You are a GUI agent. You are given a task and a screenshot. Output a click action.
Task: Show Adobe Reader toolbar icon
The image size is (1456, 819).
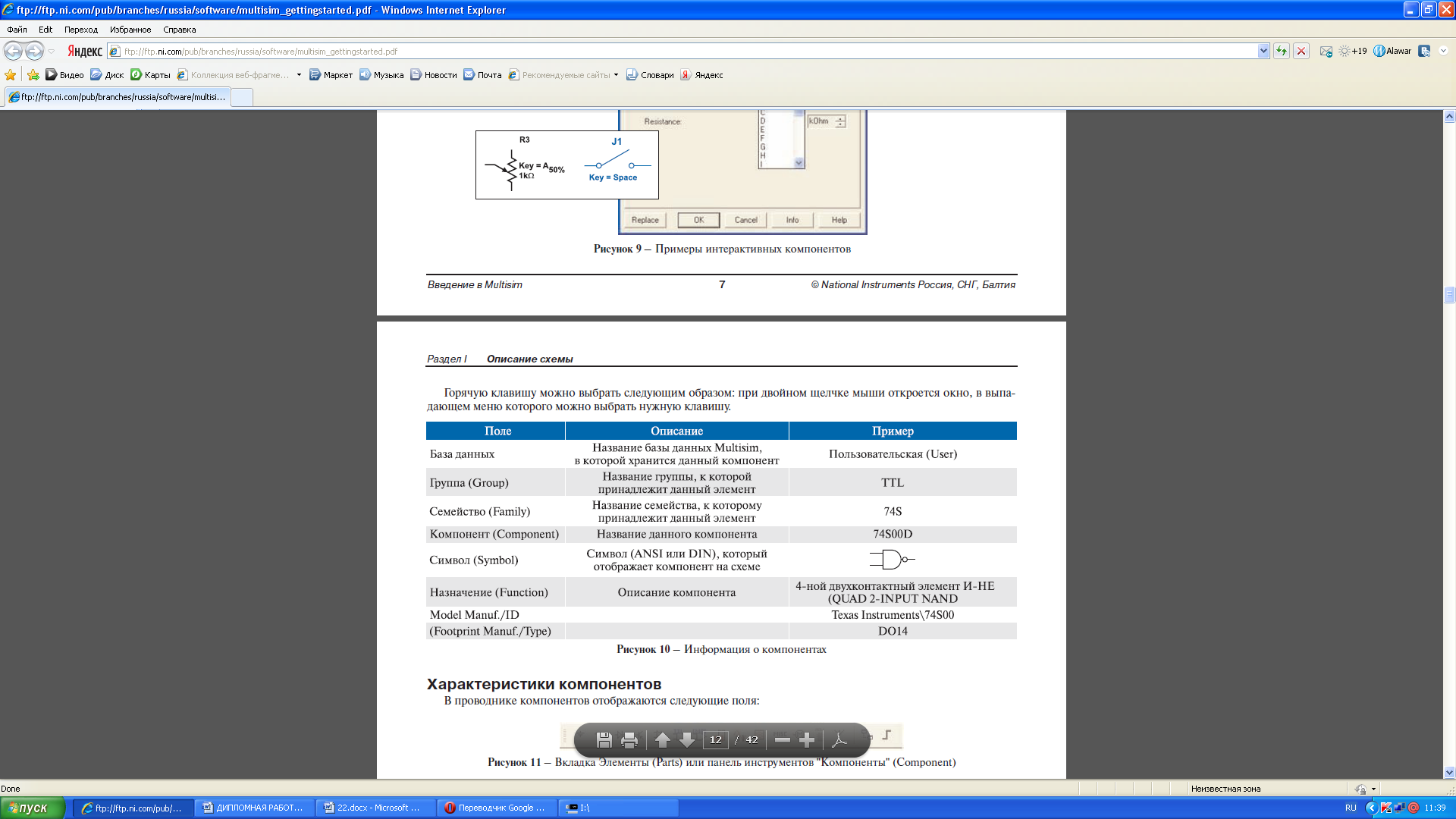839,739
